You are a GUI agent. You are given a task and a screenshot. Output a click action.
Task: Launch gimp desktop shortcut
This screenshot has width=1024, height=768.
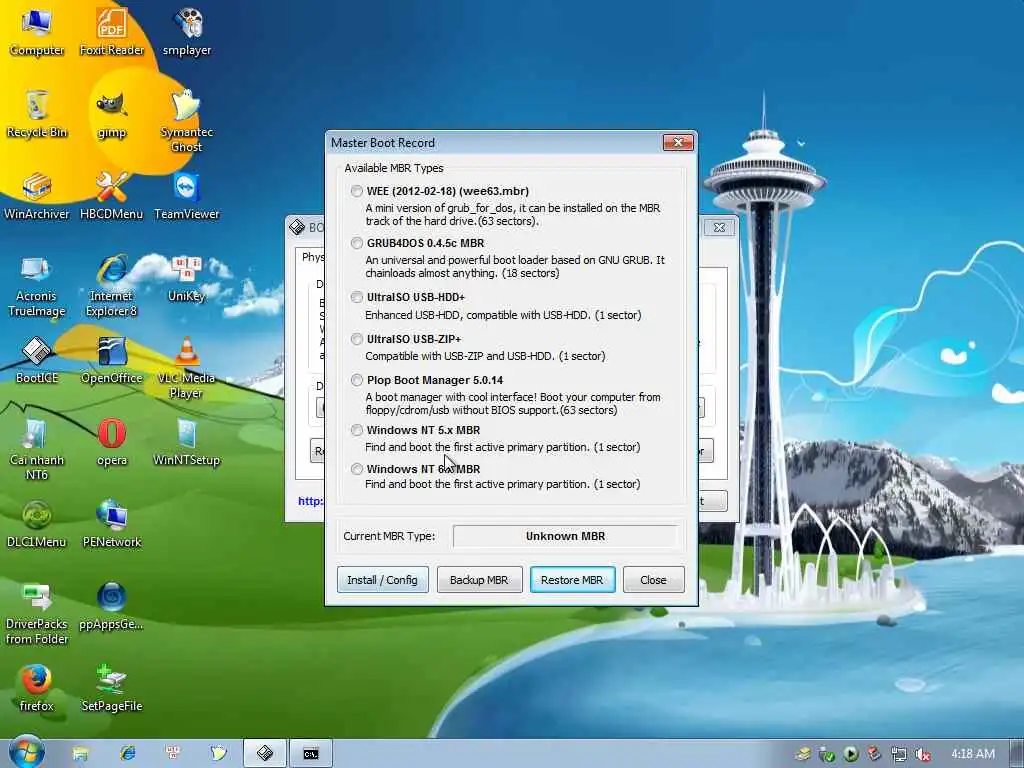tap(112, 114)
